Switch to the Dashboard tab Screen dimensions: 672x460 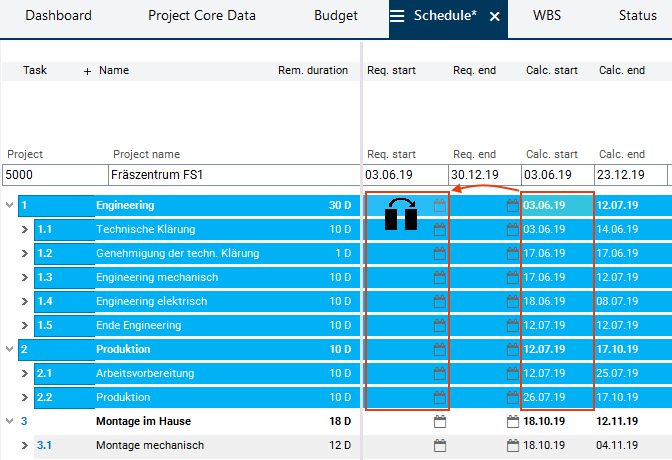click(58, 16)
